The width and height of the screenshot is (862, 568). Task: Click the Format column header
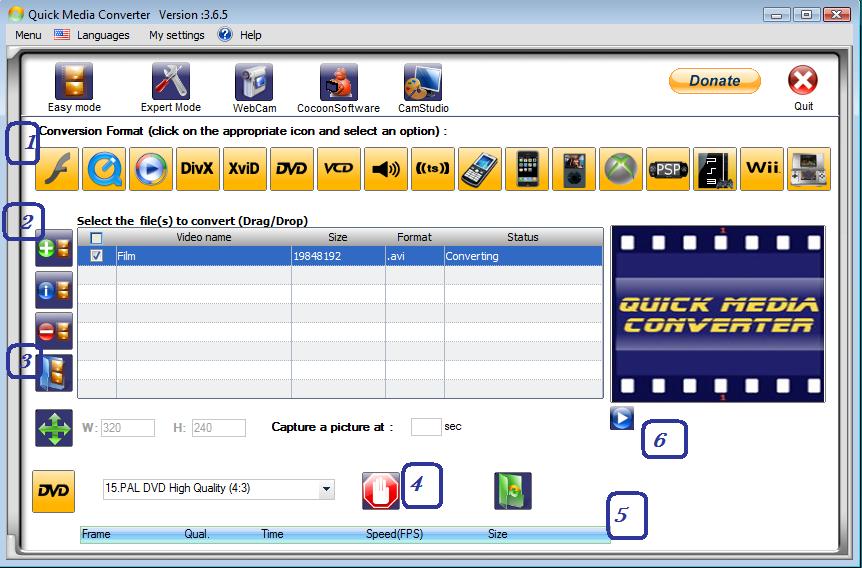click(x=414, y=237)
